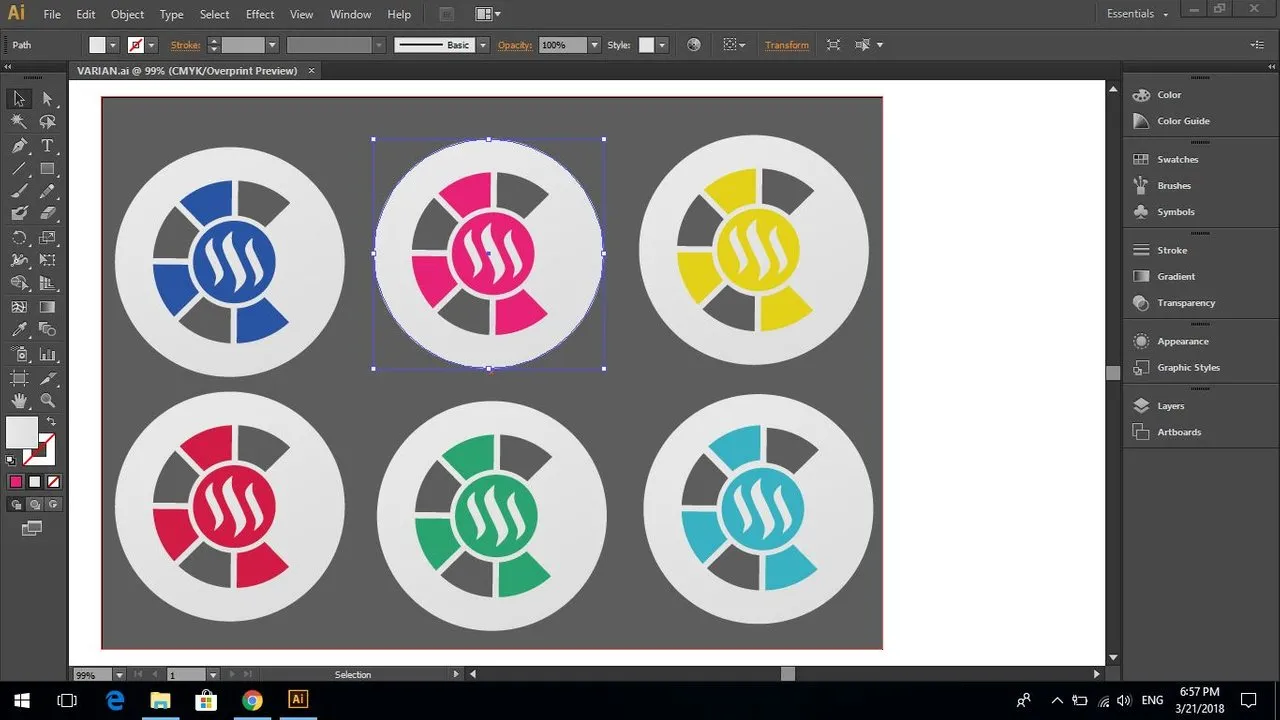Pick the Paintbrush tool

(x=19, y=191)
